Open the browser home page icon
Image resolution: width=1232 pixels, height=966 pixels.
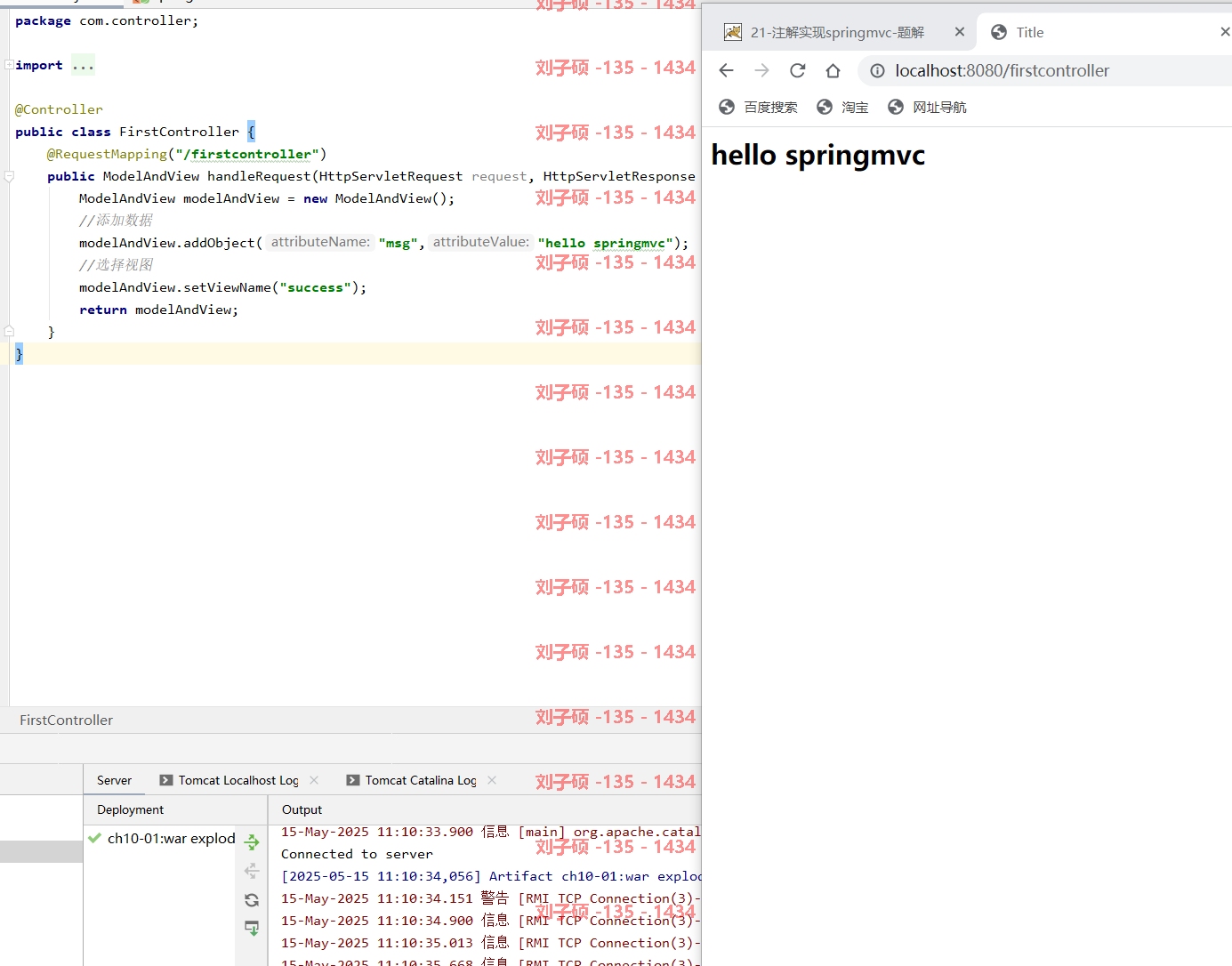tap(833, 70)
